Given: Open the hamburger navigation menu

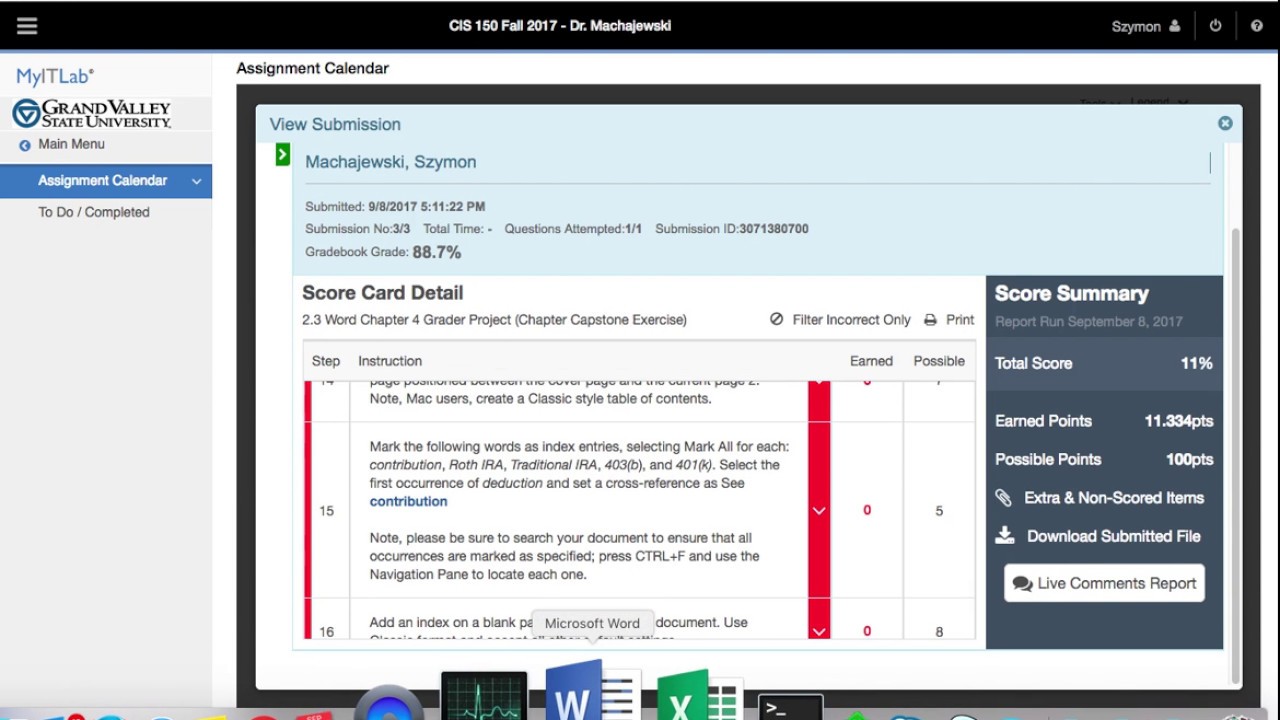Looking at the screenshot, I should [27, 26].
